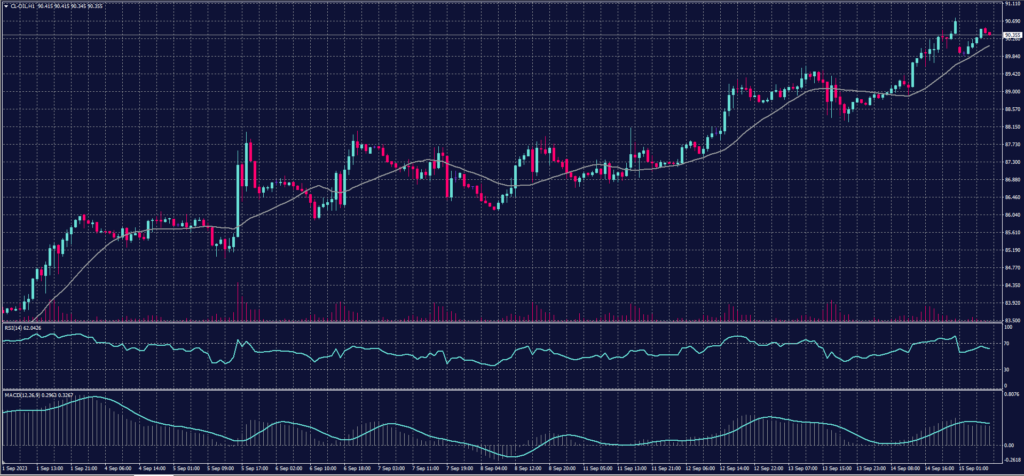The image size is (1024, 476).
Task: Click the 1 Sep 2023 date label
Action: [x=17, y=468]
